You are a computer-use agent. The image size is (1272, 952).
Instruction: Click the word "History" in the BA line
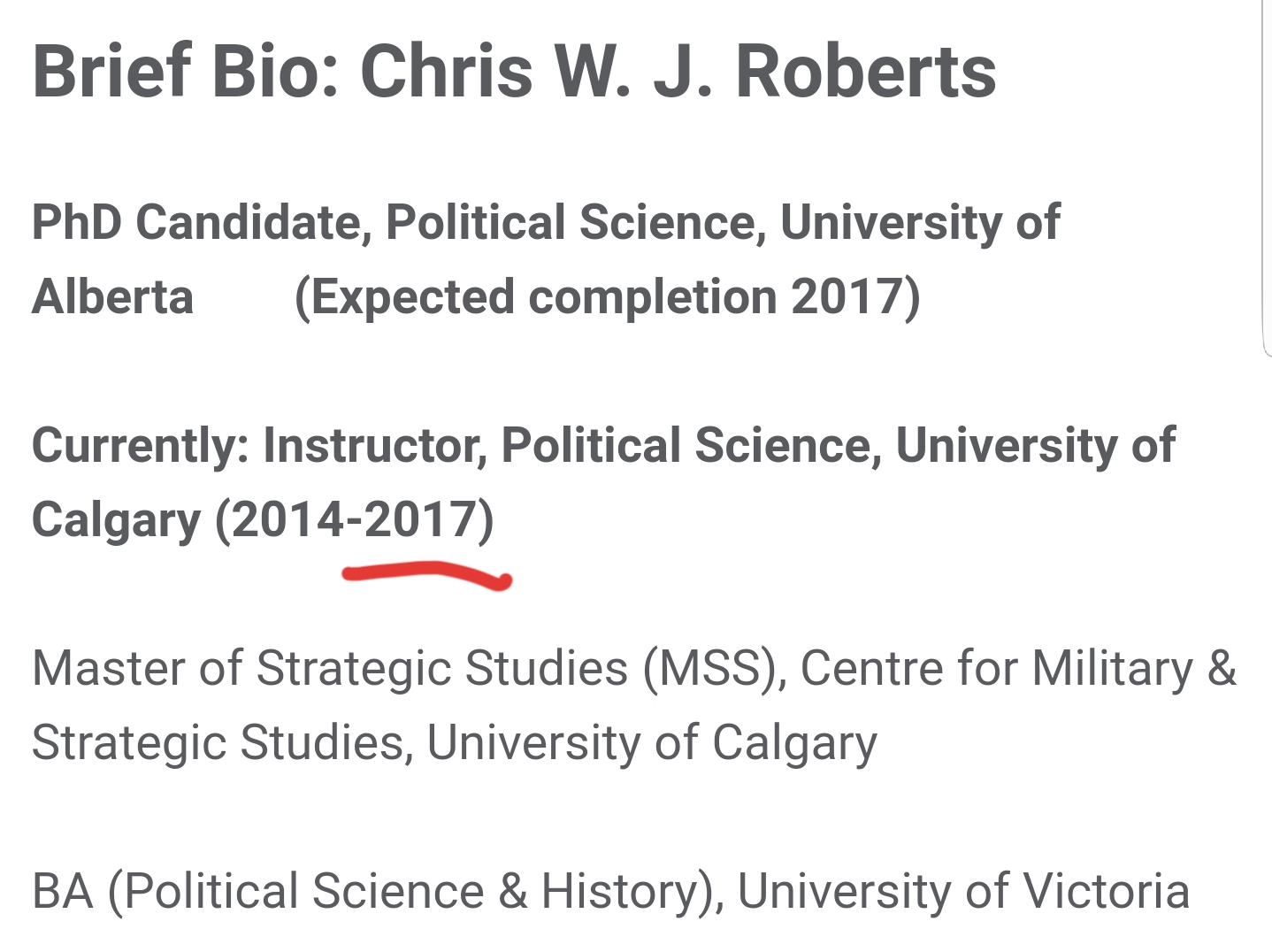(620, 892)
